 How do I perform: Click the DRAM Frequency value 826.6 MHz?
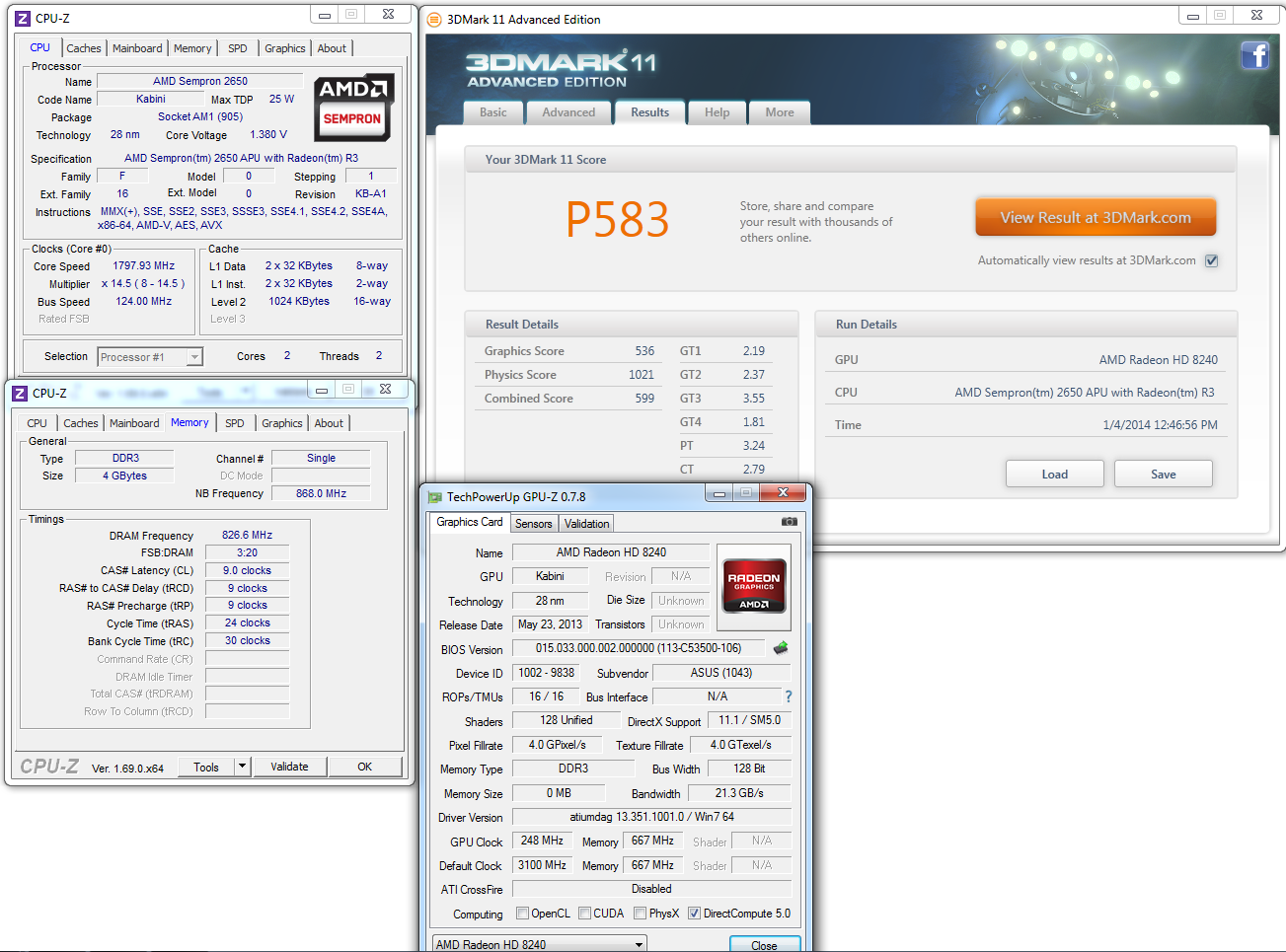[x=247, y=535]
